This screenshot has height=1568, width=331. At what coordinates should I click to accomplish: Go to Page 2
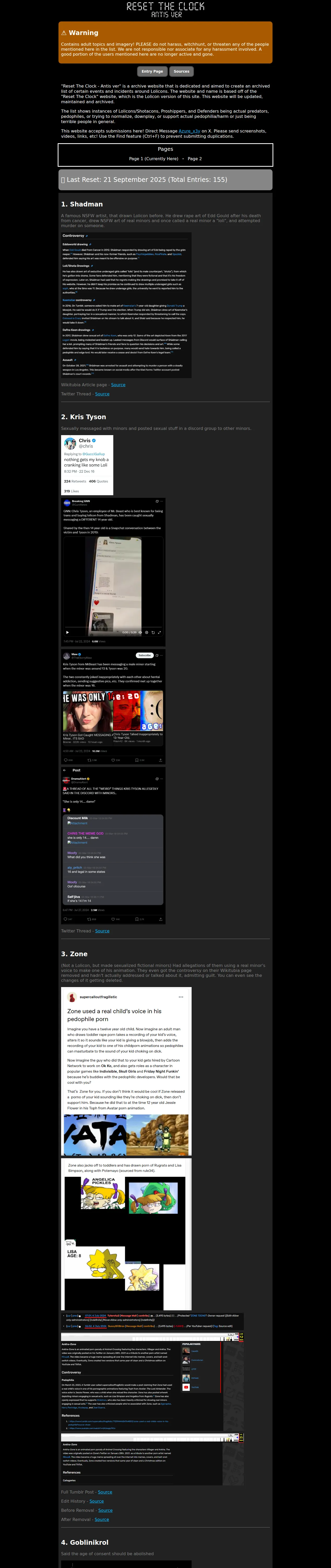195,158
